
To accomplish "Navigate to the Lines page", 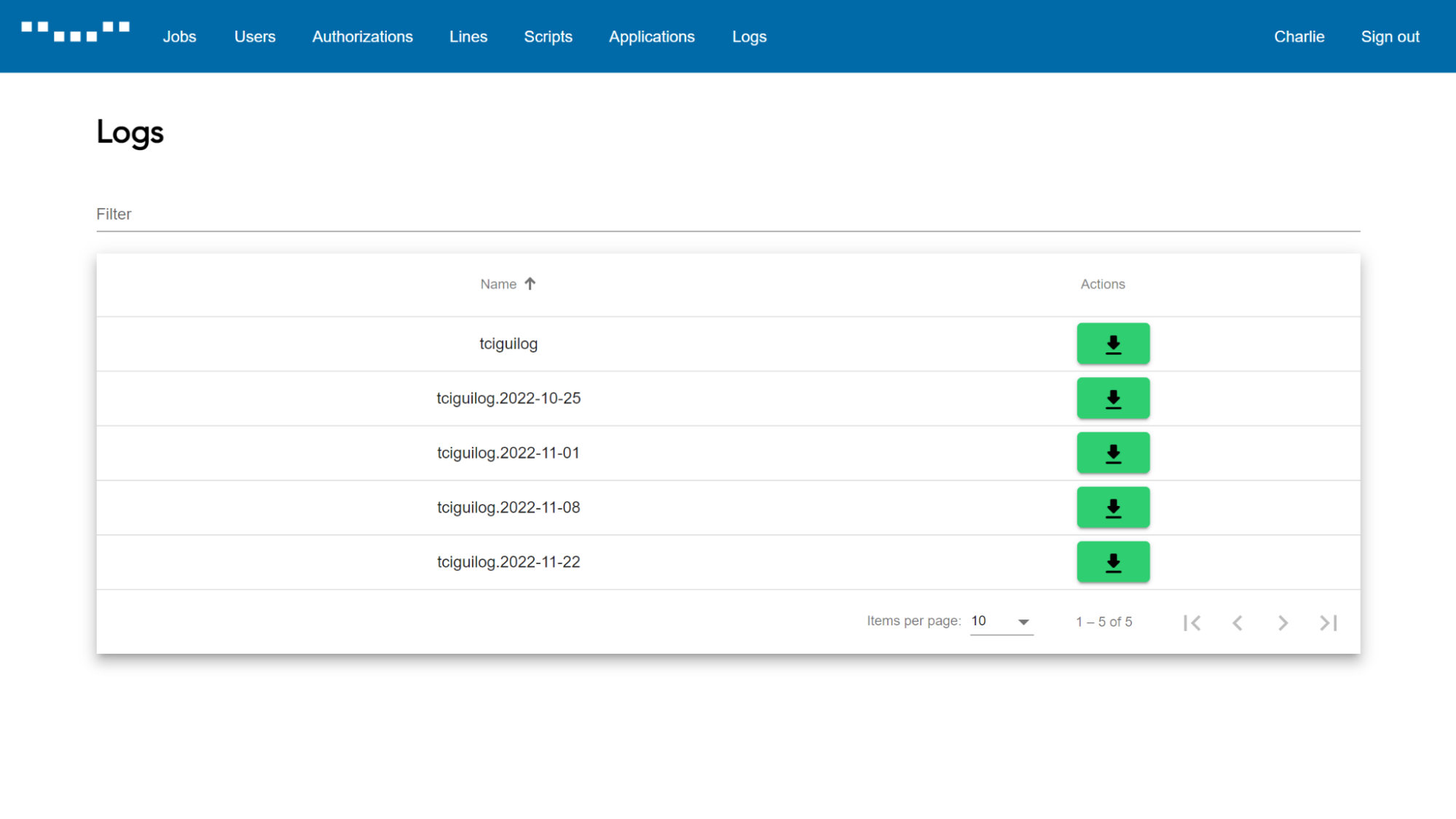I will (x=468, y=36).
